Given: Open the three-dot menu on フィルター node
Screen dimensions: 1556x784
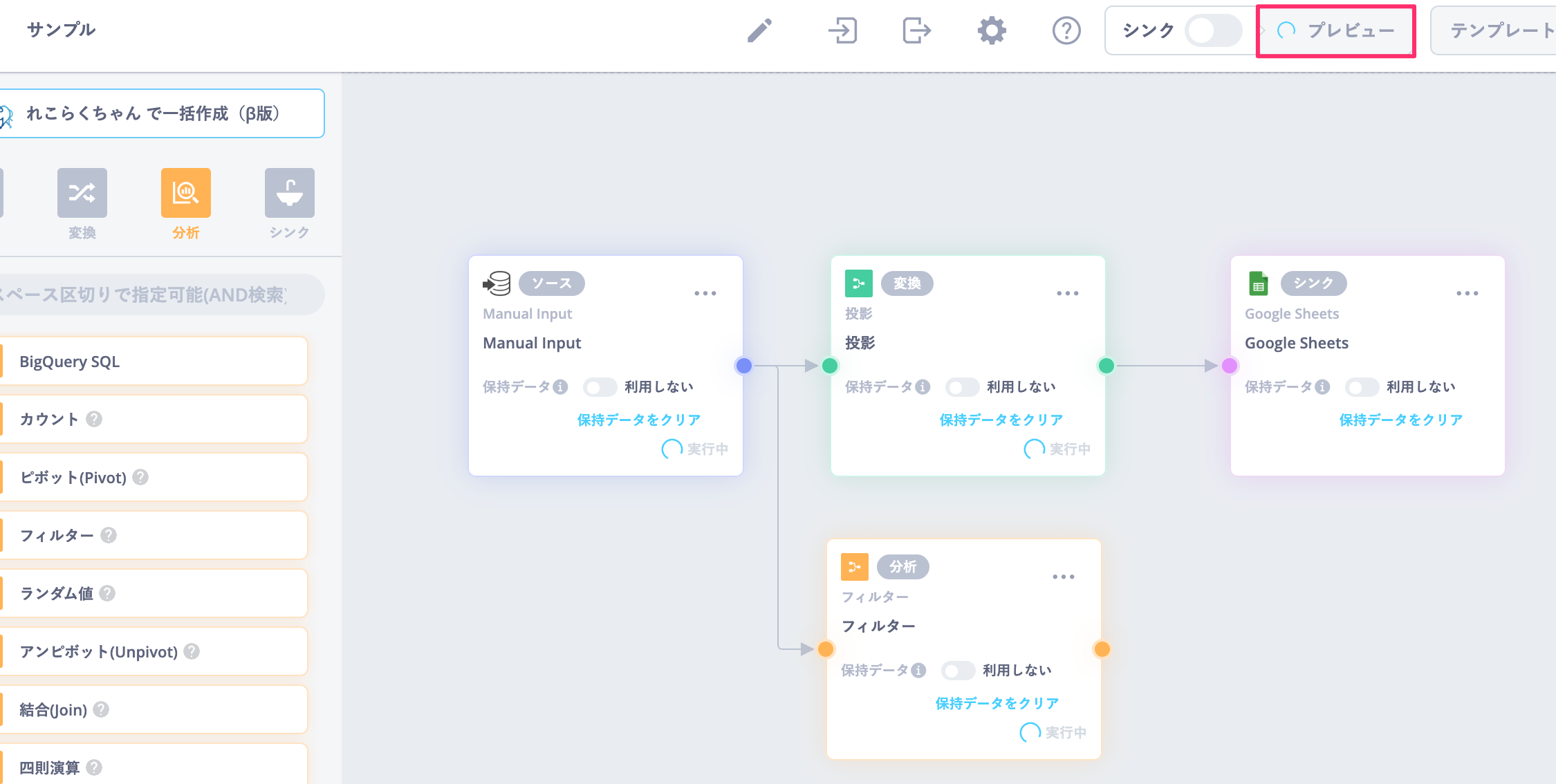Looking at the screenshot, I should tap(1063, 577).
